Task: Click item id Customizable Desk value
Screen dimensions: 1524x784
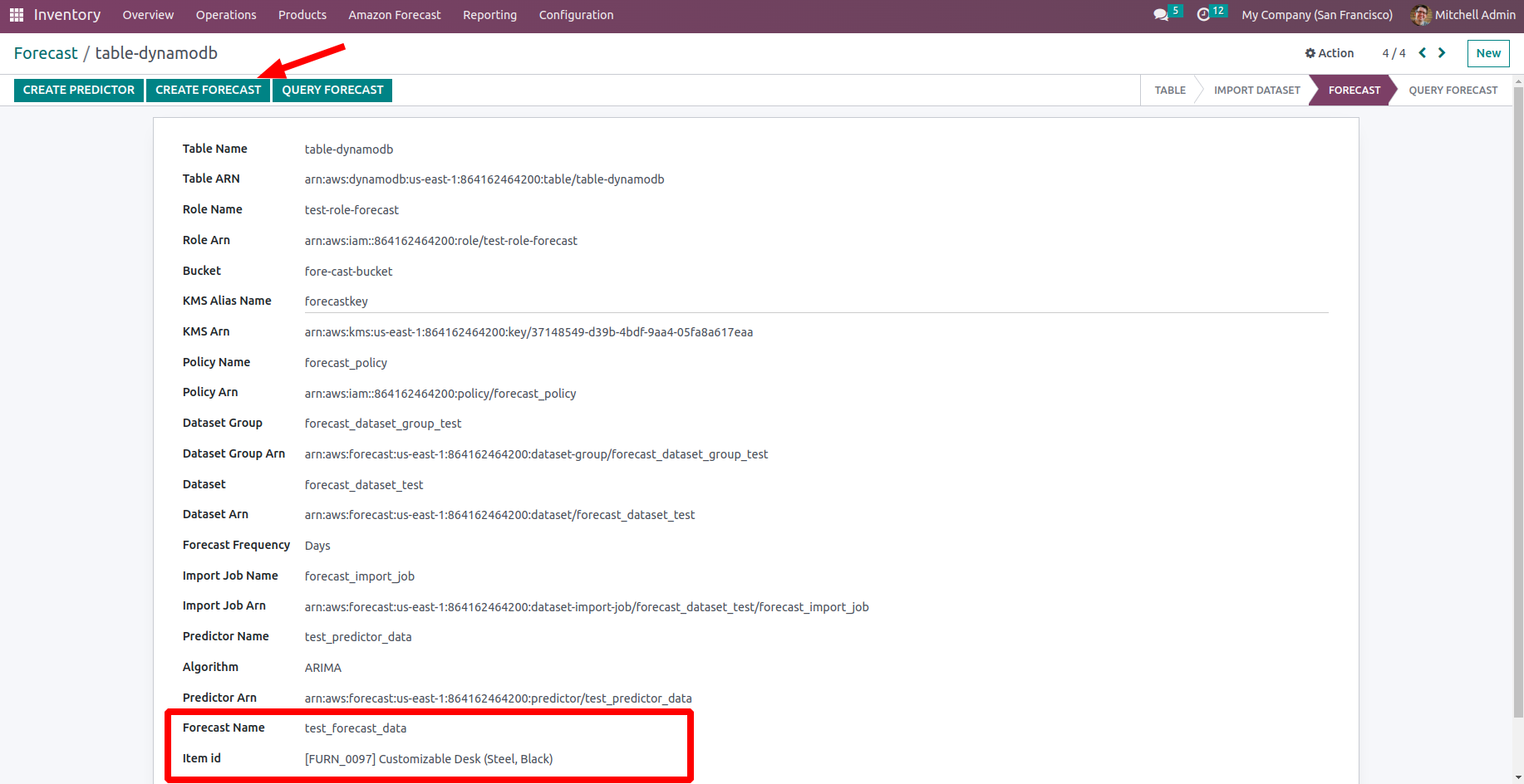Action: [x=429, y=759]
